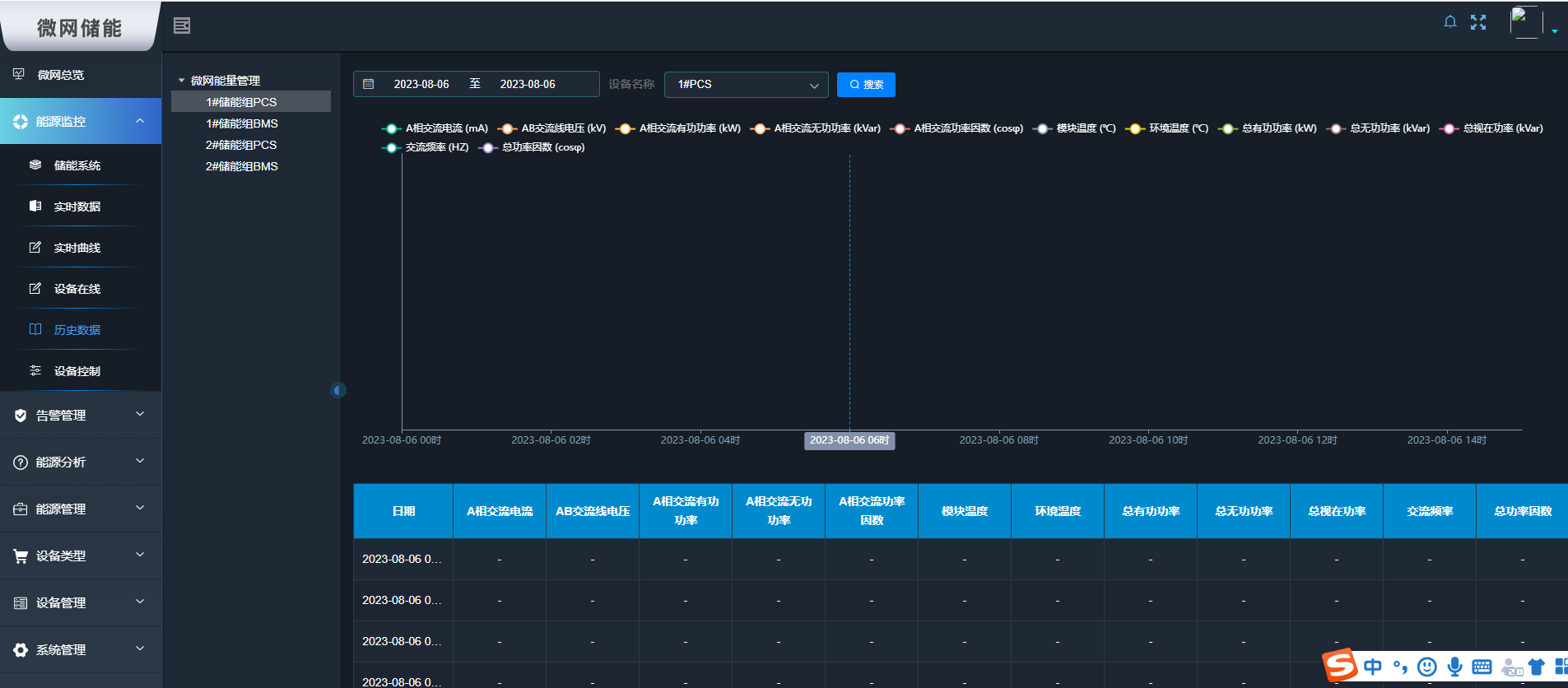Open 设备控制 submenu item
The height and width of the screenshot is (688, 1568).
pos(81,371)
